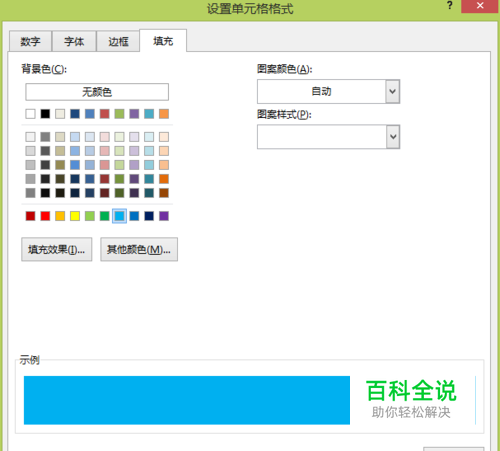The height and width of the screenshot is (451, 500).
Task: Click 其他颜色(M) button
Action: tap(139, 249)
